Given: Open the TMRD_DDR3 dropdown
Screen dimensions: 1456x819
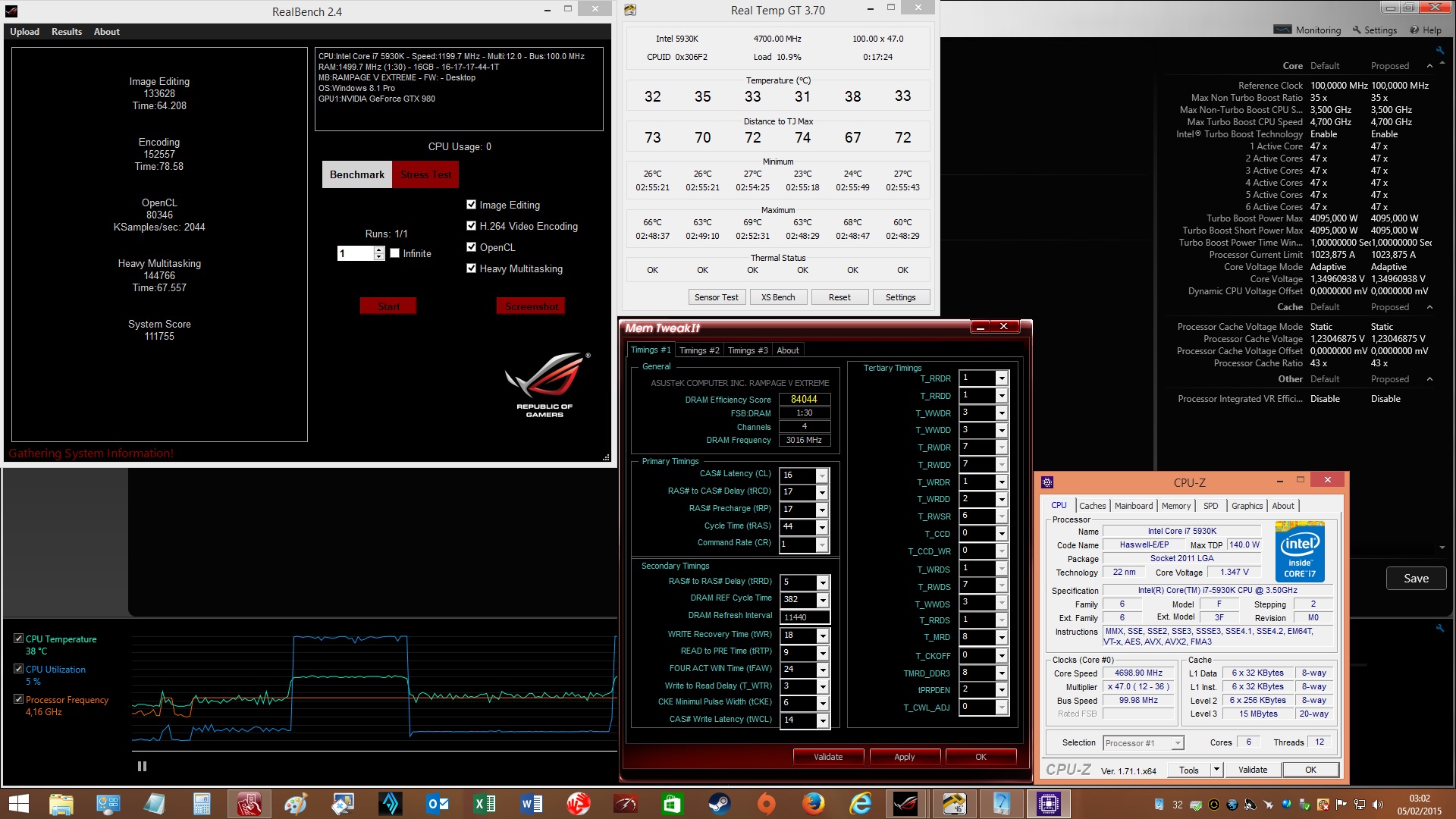Looking at the screenshot, I should (x=1002, y=673).
